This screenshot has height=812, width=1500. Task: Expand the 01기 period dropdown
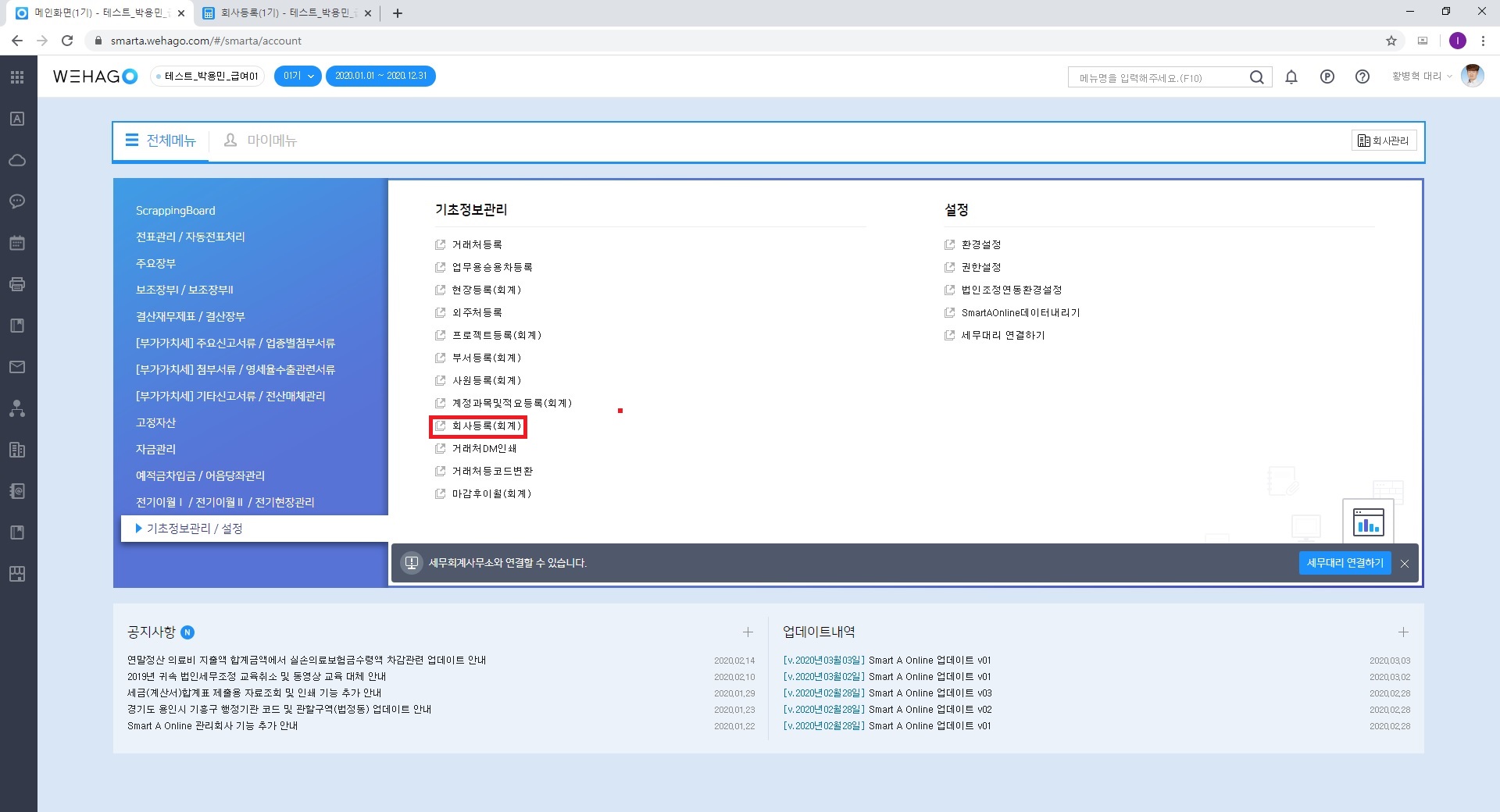point(298,76)
